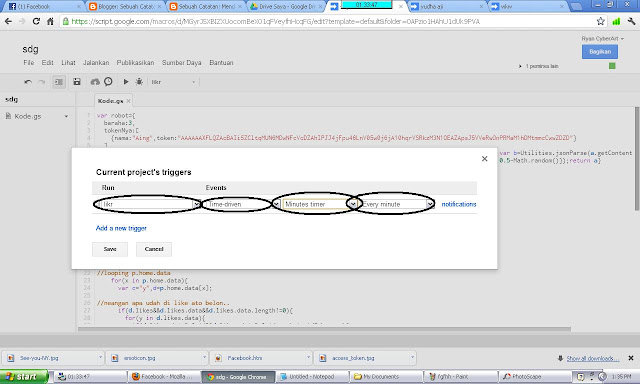Viewport: 640px width, 384px height.
Task: Click the blue Bagikan share button
Action: point(600,51)
